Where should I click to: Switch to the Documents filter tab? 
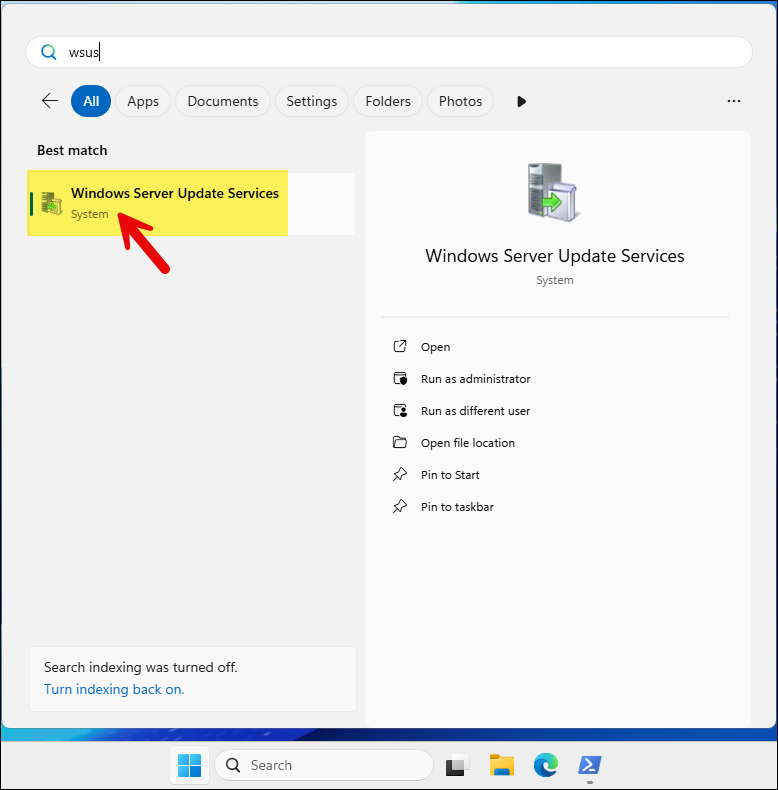pyautogui.click(x=222, y=101)
